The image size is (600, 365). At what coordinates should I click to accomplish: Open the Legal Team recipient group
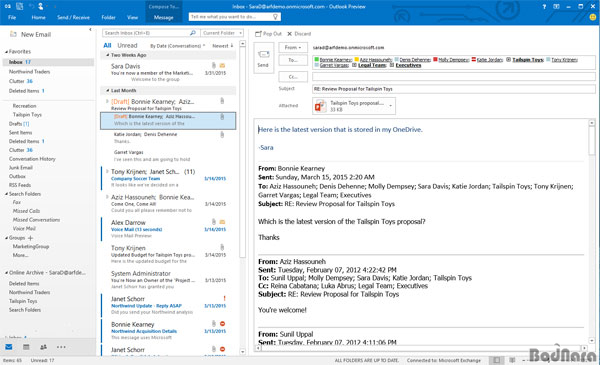(x=372, y=65)
